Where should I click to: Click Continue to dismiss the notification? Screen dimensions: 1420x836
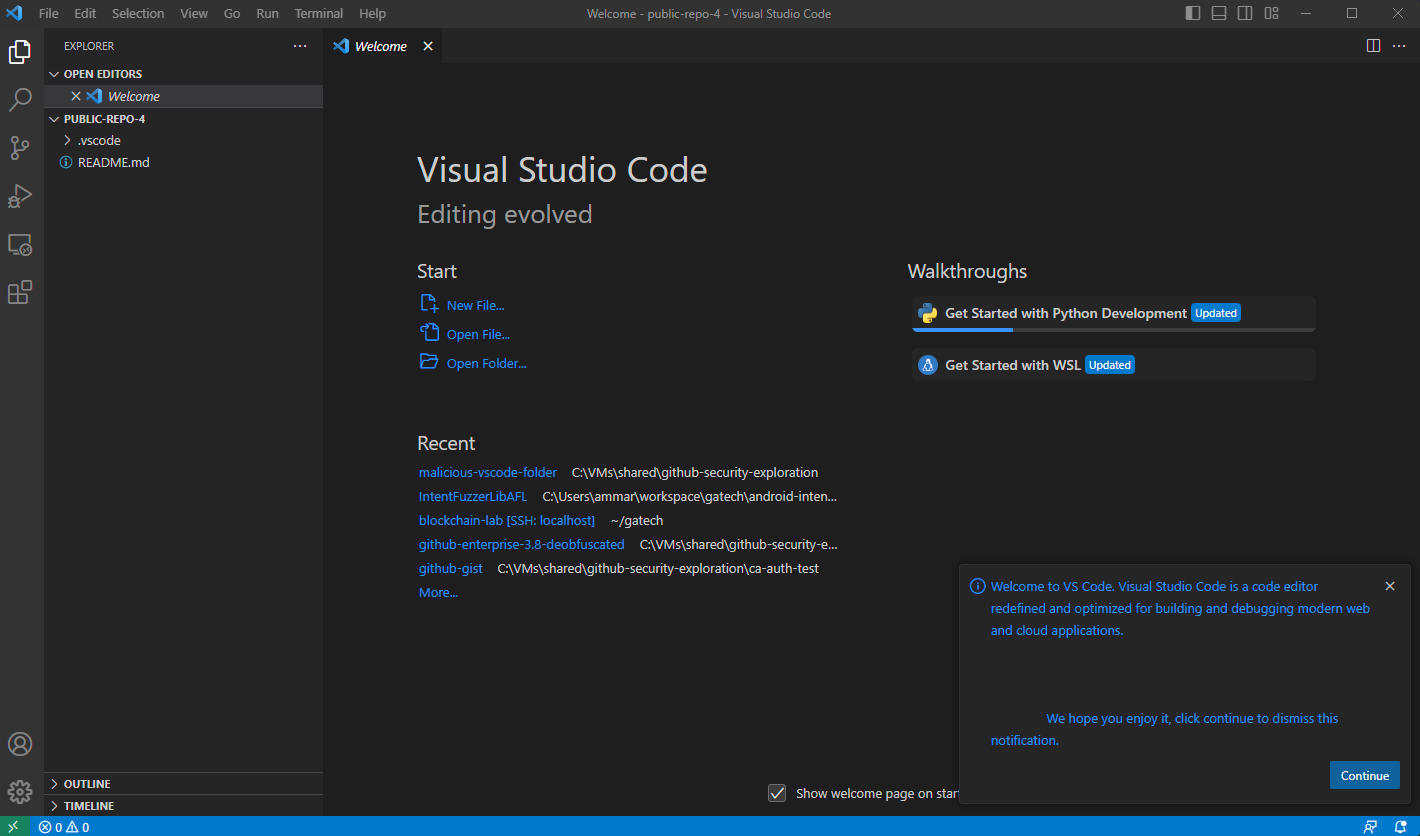coord(1364,775)
